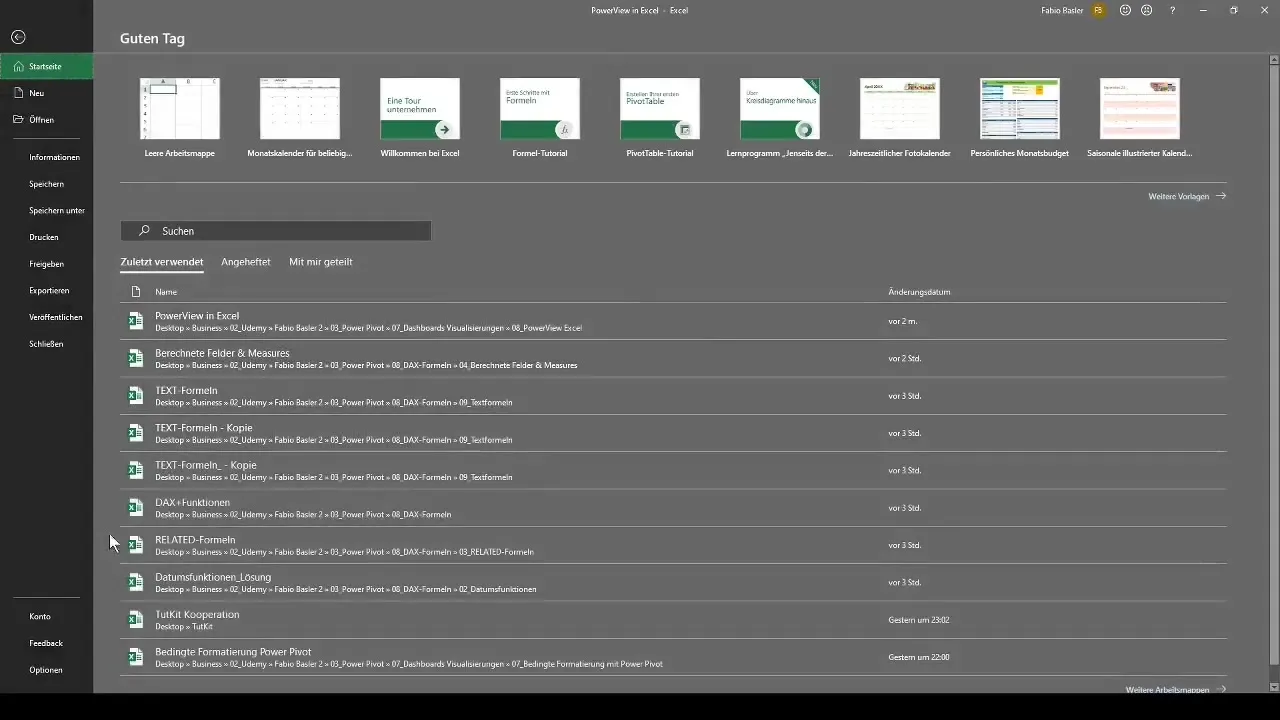Viewport: 1280px width, 720px height.
Task: Click the Weitere Vorlagen link
Action: 1187,197
